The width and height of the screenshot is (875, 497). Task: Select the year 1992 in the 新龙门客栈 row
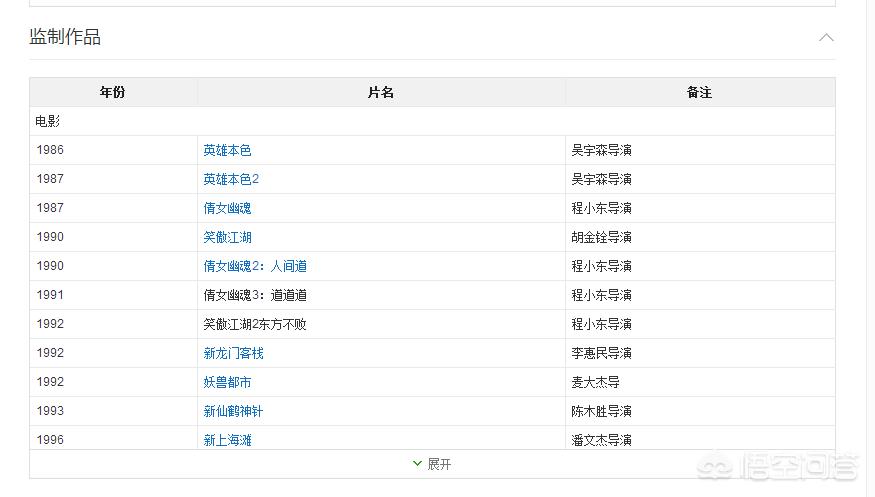tap(50, 353)
